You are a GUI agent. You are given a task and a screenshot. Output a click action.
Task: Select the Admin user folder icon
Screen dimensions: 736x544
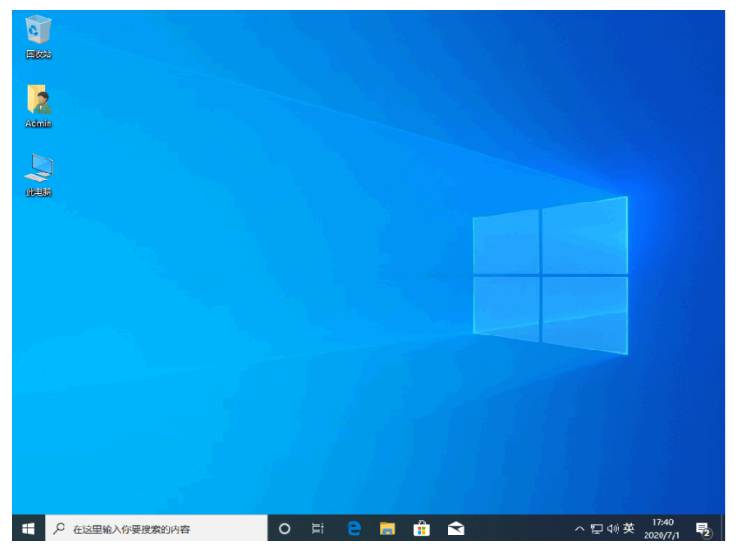pyautogui.click(x=38, y=101)
